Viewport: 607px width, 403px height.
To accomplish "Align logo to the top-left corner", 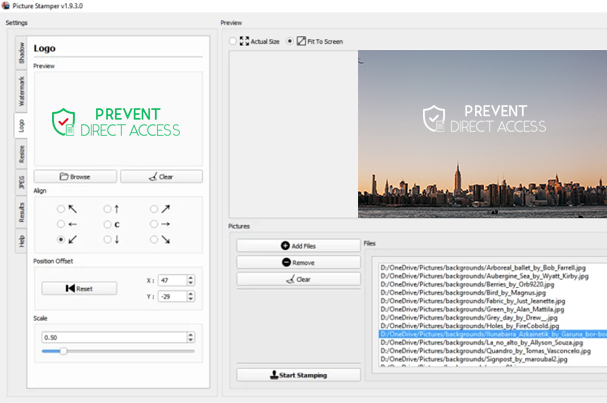I will tap(62, 209).
